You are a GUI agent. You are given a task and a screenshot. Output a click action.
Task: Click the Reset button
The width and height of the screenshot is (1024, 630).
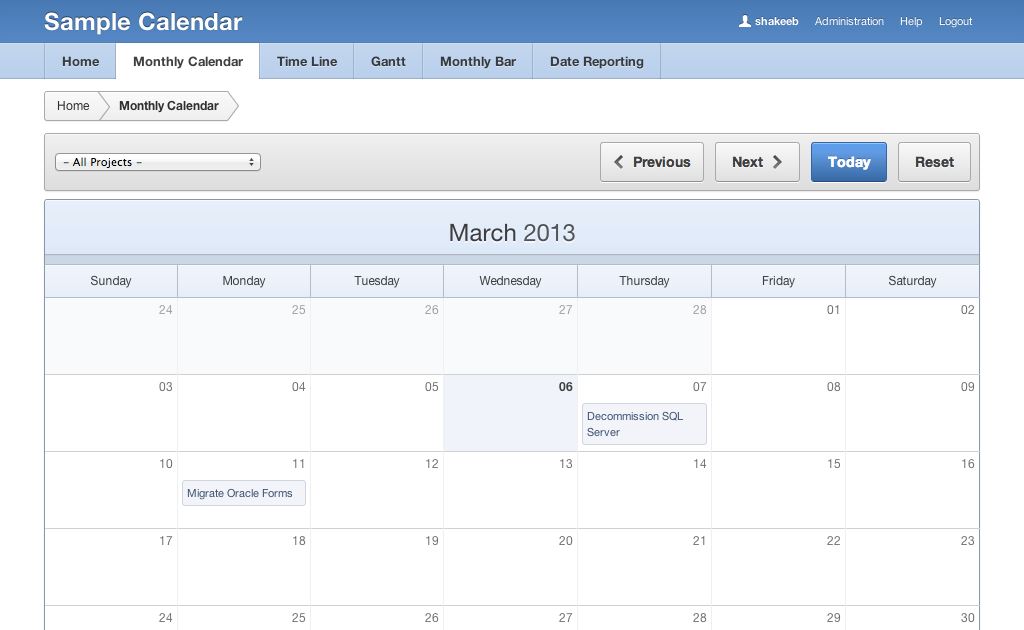pyautogui.click(x=934, y=162)
